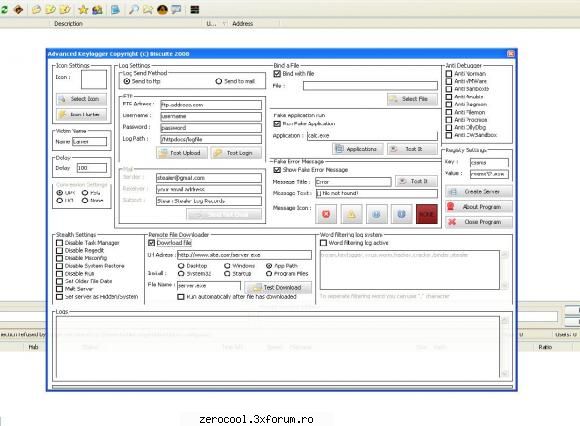
Task: Select the Send to mail radio button
Action: [219, 81]
